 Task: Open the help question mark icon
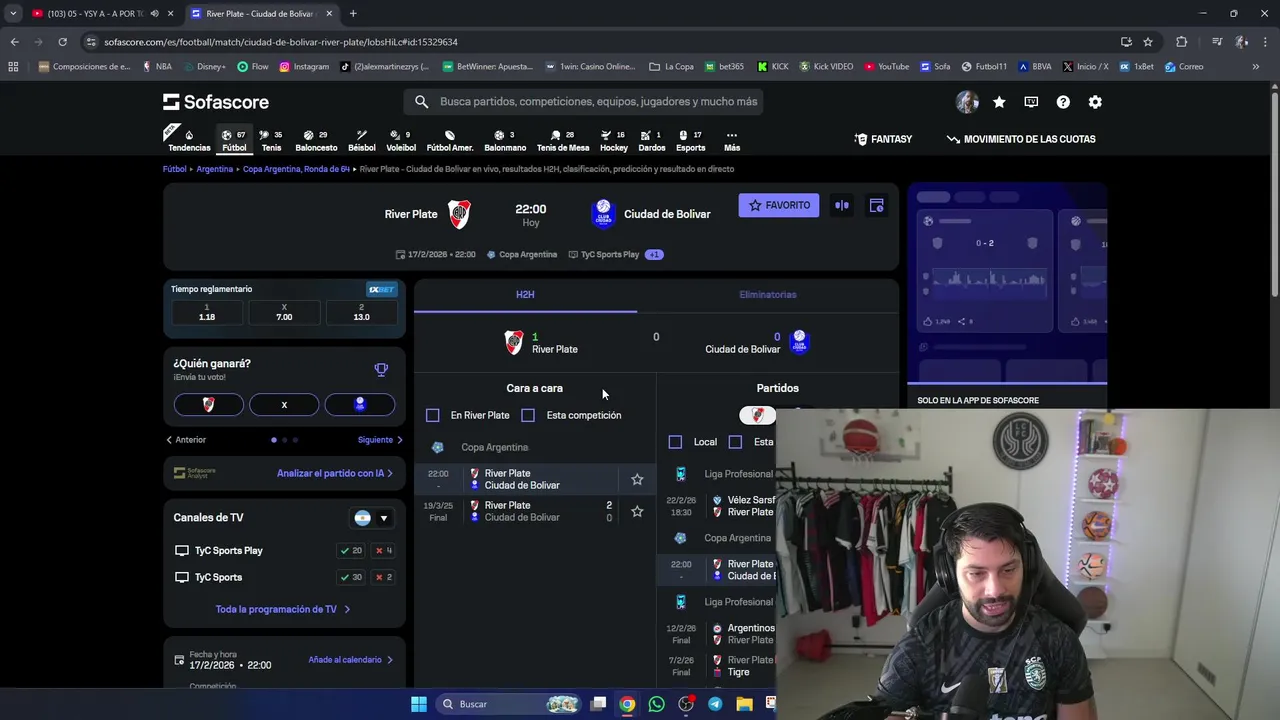point(1063,102)
